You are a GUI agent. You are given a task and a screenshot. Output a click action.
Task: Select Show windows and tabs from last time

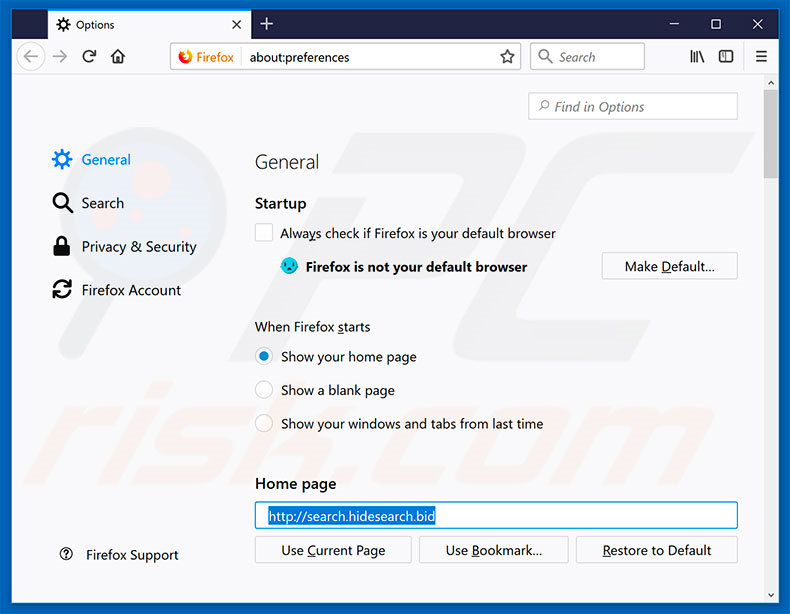tap(264, 423)
